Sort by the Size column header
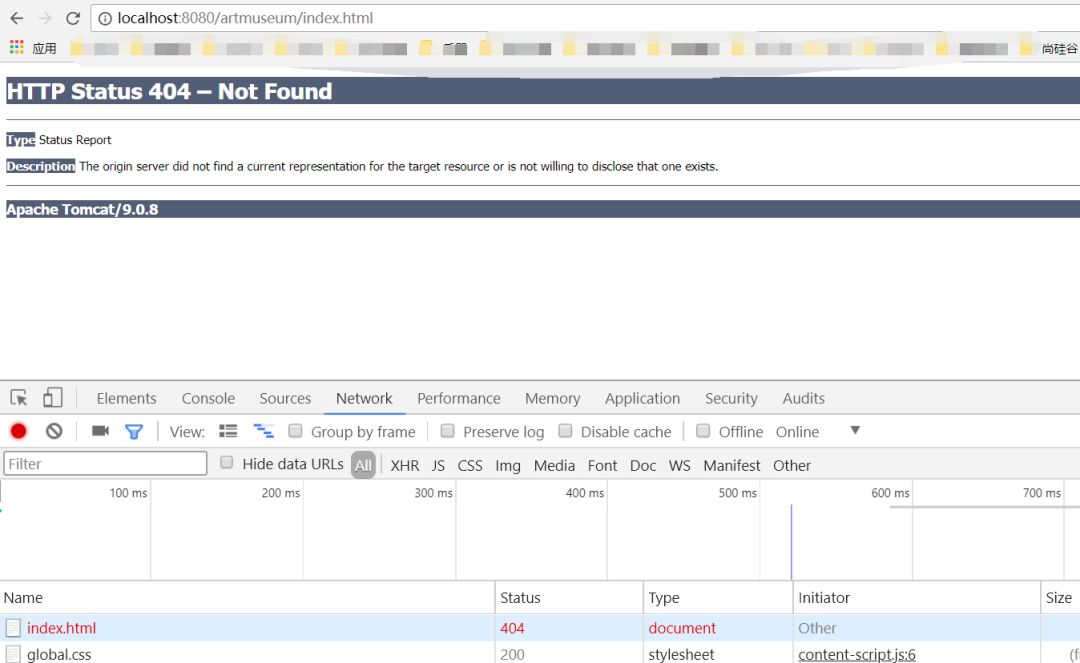 pos(1060,598)
